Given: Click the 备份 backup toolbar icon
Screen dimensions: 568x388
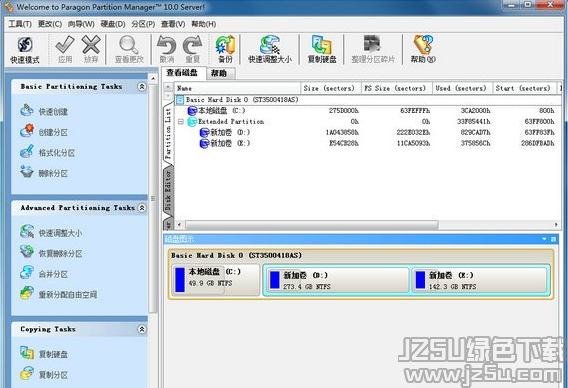Looking at the screenshot, I should [x=225, y=50].
